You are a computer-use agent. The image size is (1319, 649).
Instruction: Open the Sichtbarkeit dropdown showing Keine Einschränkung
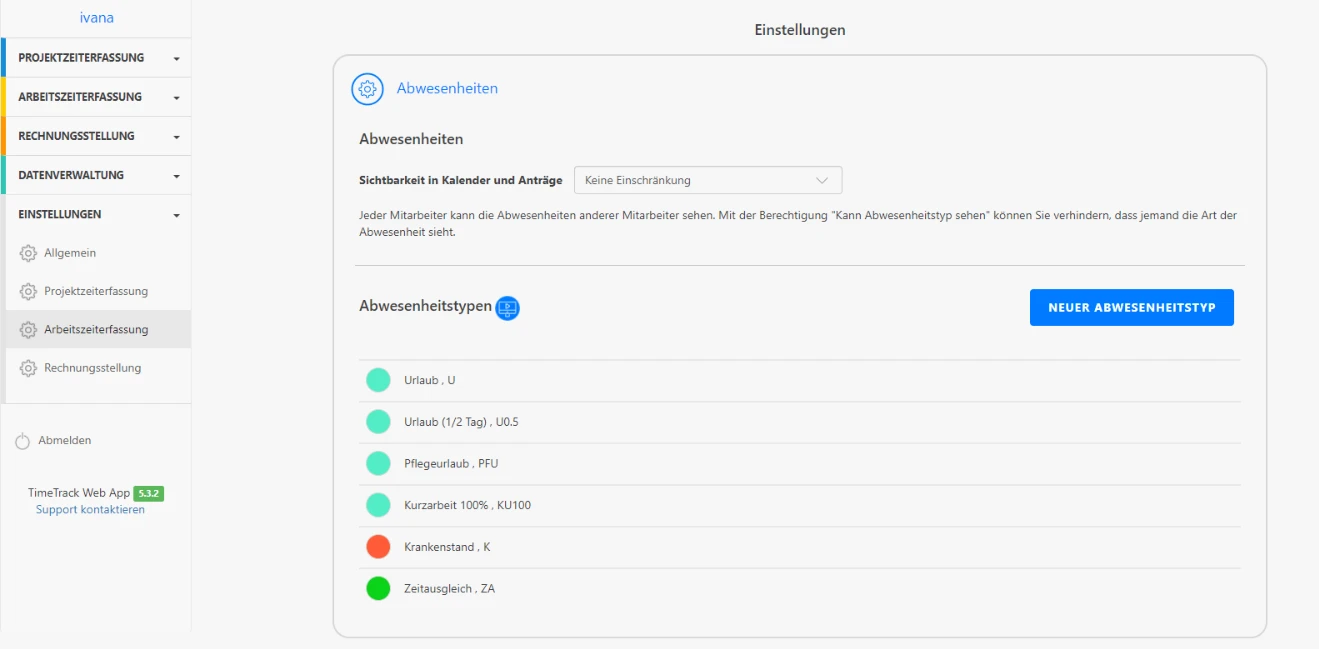point(707,180)
